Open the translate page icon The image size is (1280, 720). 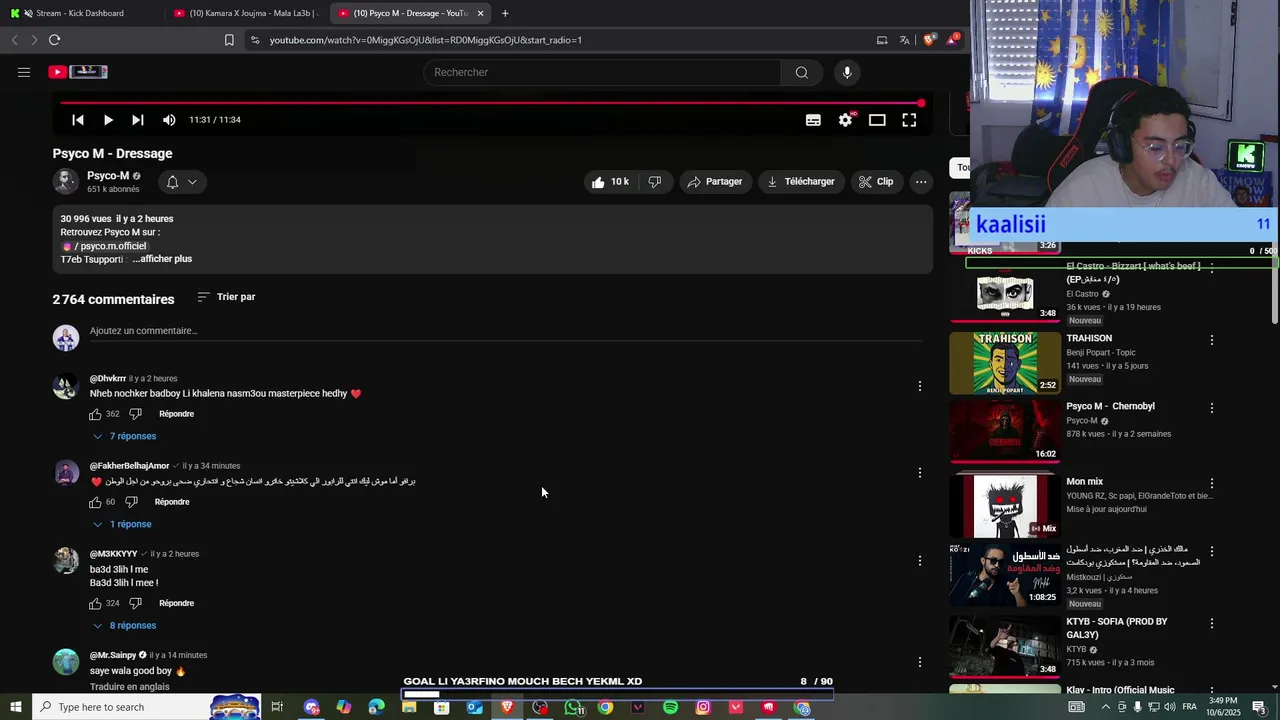904,40
